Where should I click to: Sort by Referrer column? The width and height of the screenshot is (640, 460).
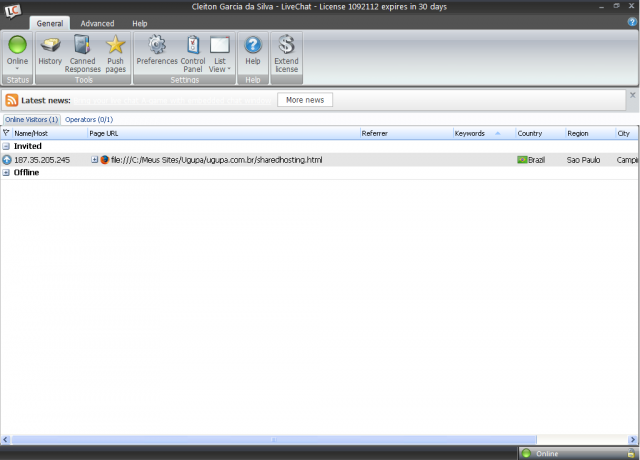point(406,133)
